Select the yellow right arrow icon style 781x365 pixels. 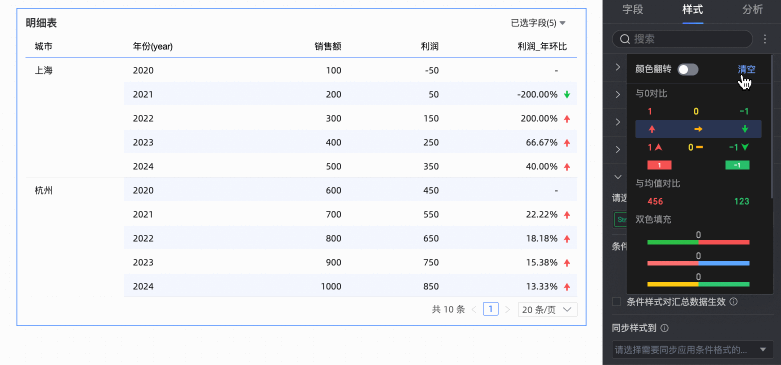coord(698,129)
